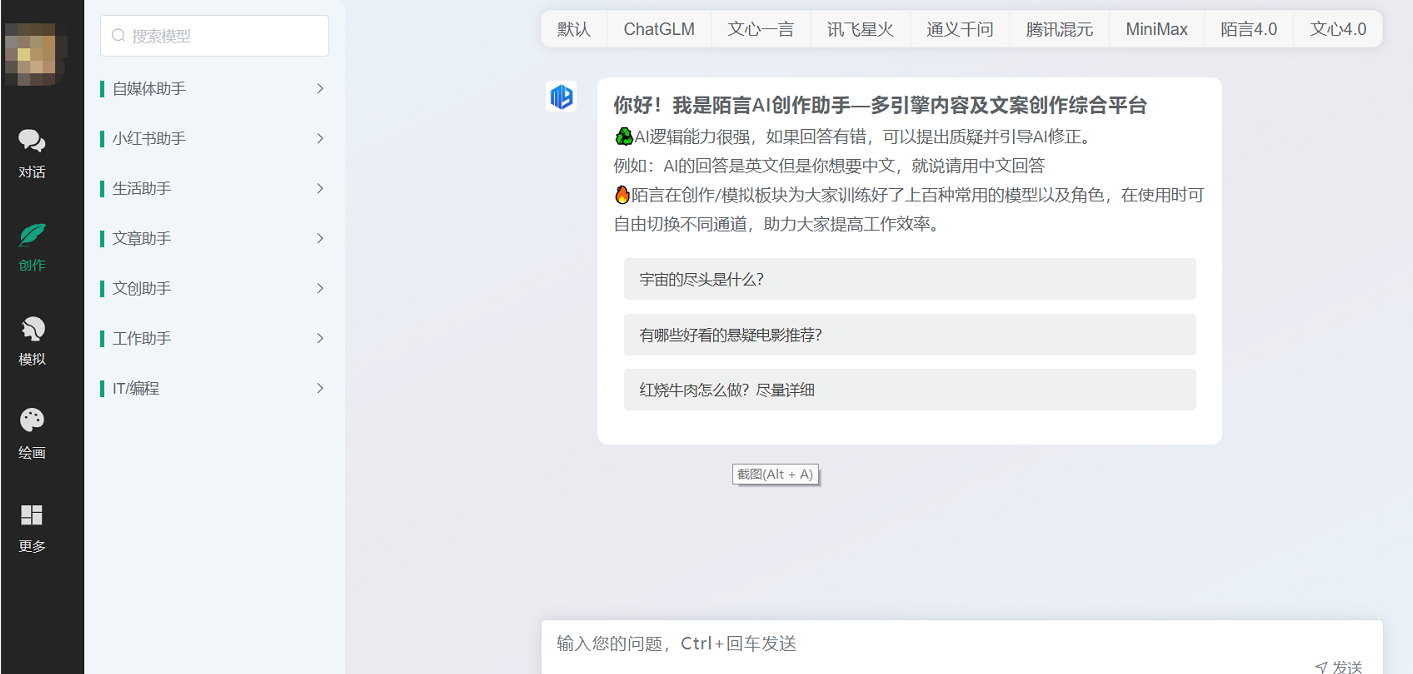Click the 发送 paper-plane send button

coord(1338,666)
